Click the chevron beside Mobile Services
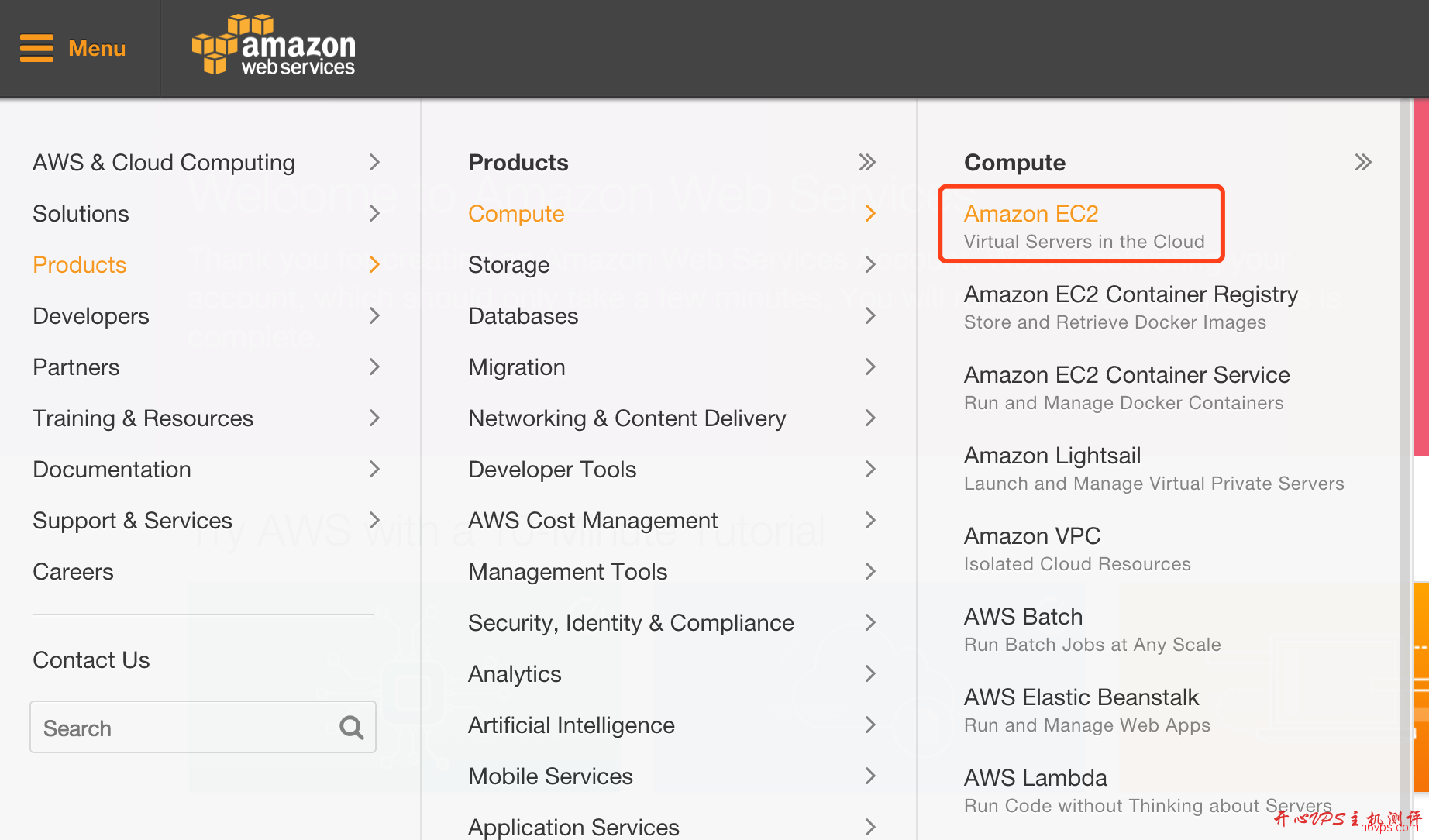The height and width of the screenshot is (840, 1429). [870, 776]
